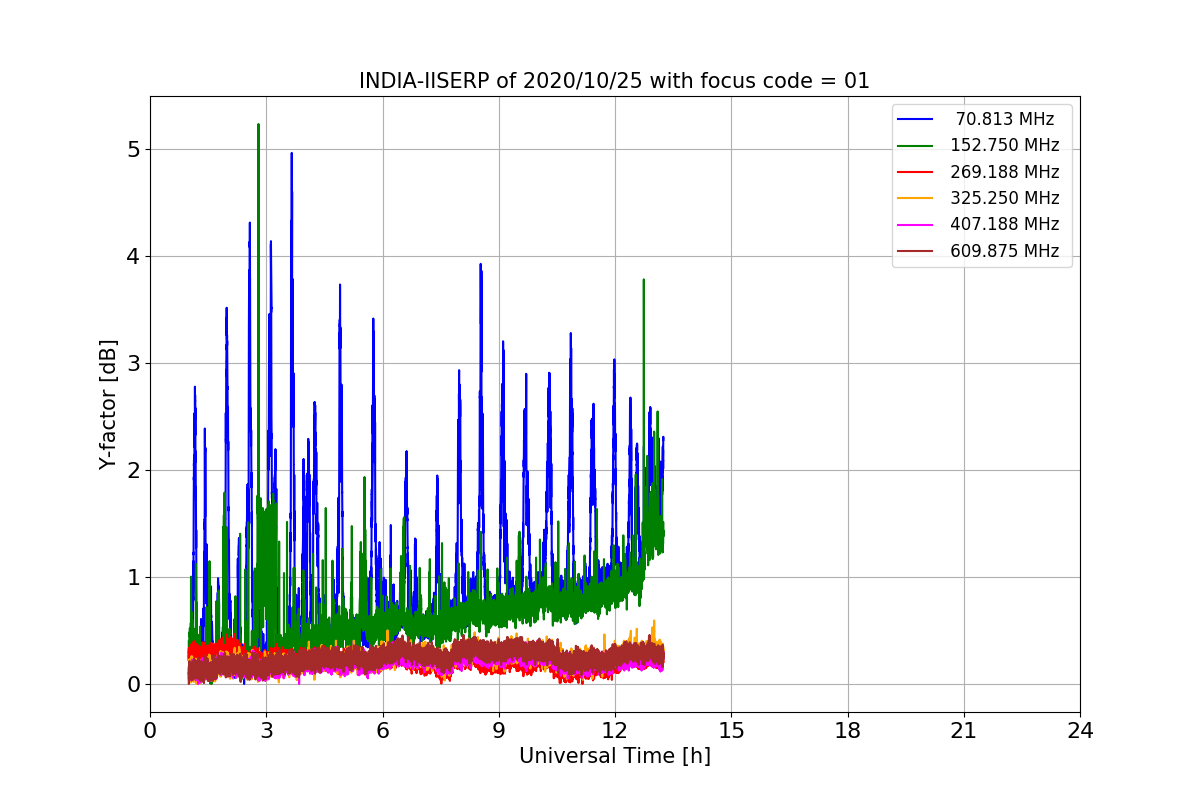Click x-axis tick label 21
Viewport: 1200px width, 800px height.
click(964, 731)
